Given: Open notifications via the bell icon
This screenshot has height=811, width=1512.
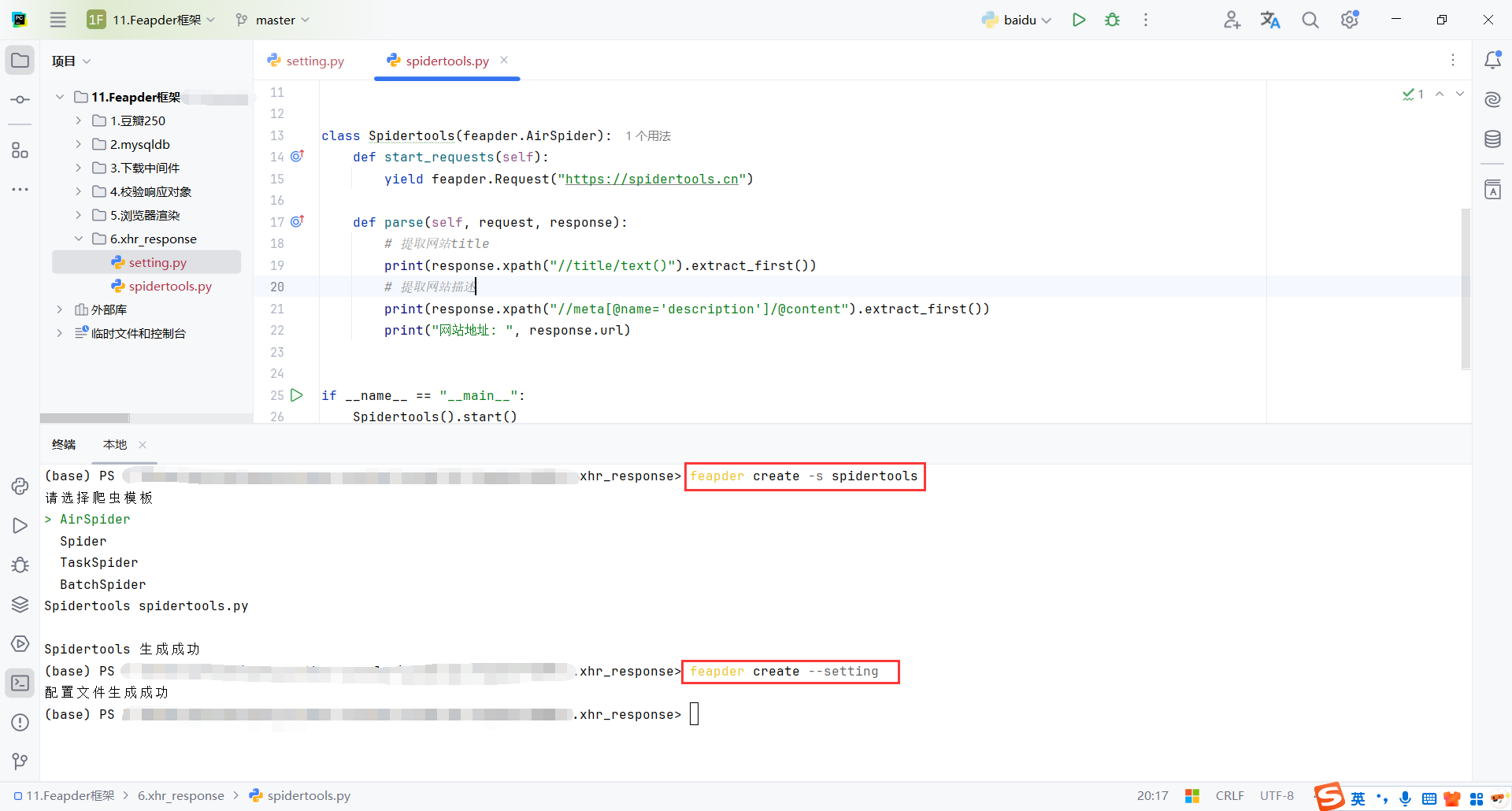Looking at the screenshot, I should (x=1493, y=59).
